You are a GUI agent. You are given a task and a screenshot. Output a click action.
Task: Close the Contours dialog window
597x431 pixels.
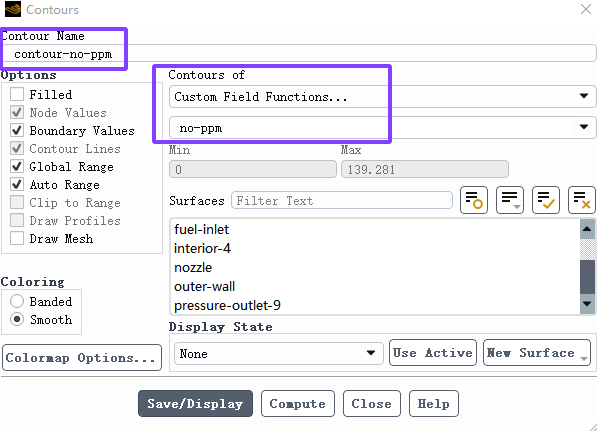click(586, 9)
